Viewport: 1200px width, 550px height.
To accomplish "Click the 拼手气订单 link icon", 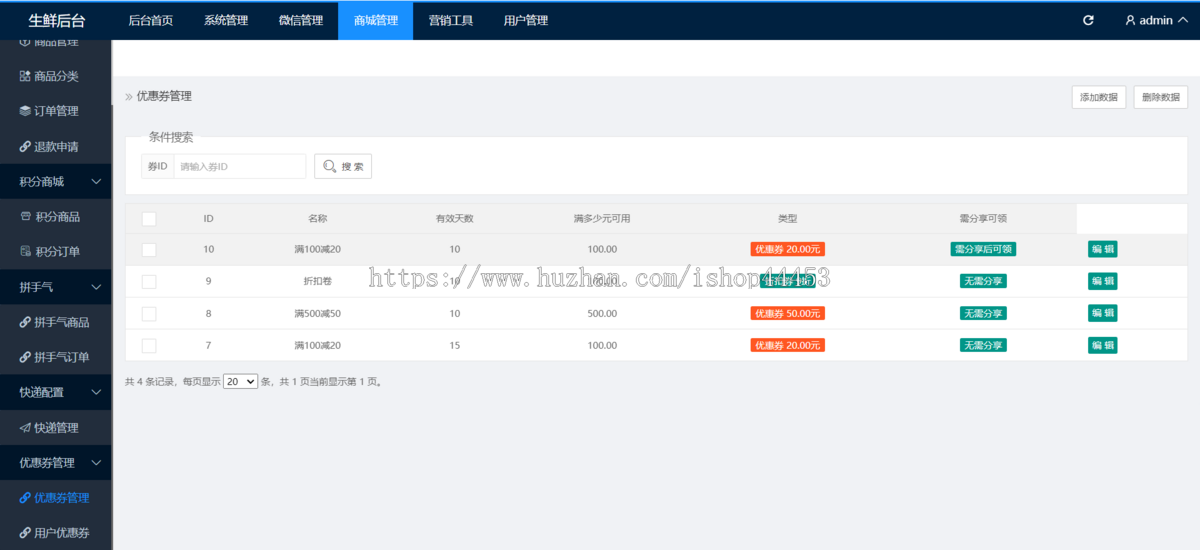I will click(25, 357).
